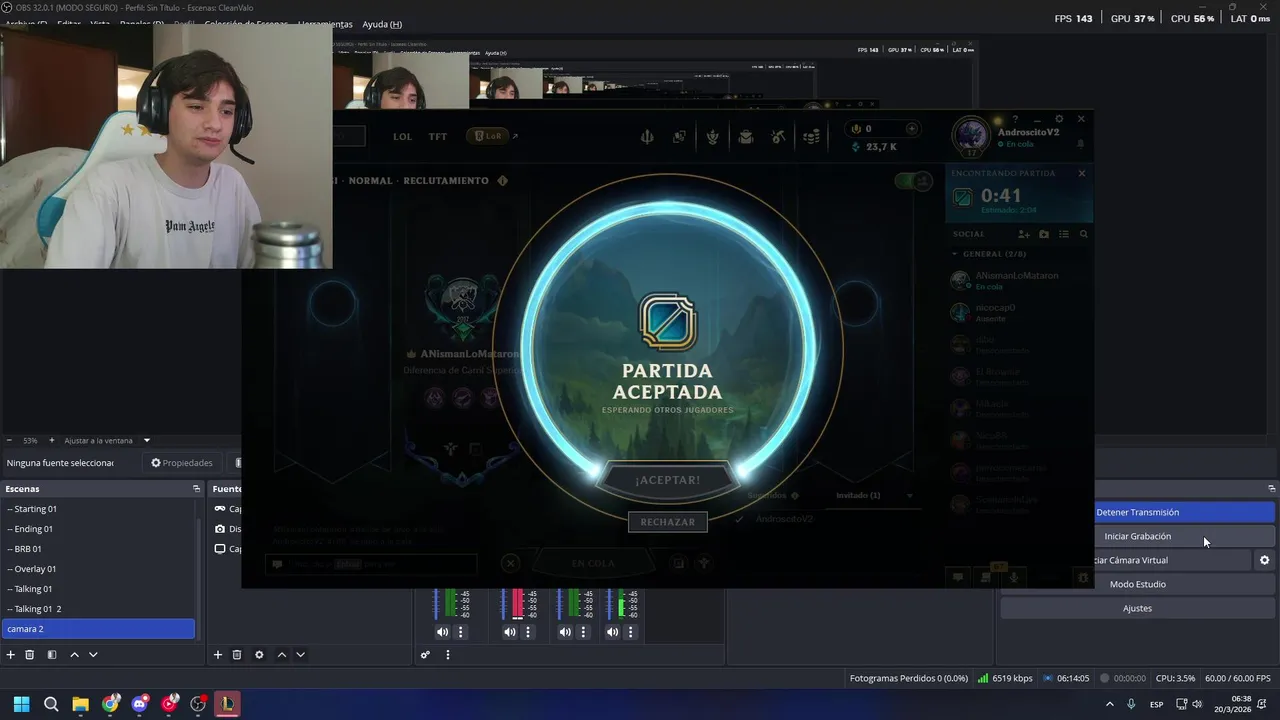Switch to TFT tab in League client
Screen dimensions: 1280x720
(x=438, y=137)
